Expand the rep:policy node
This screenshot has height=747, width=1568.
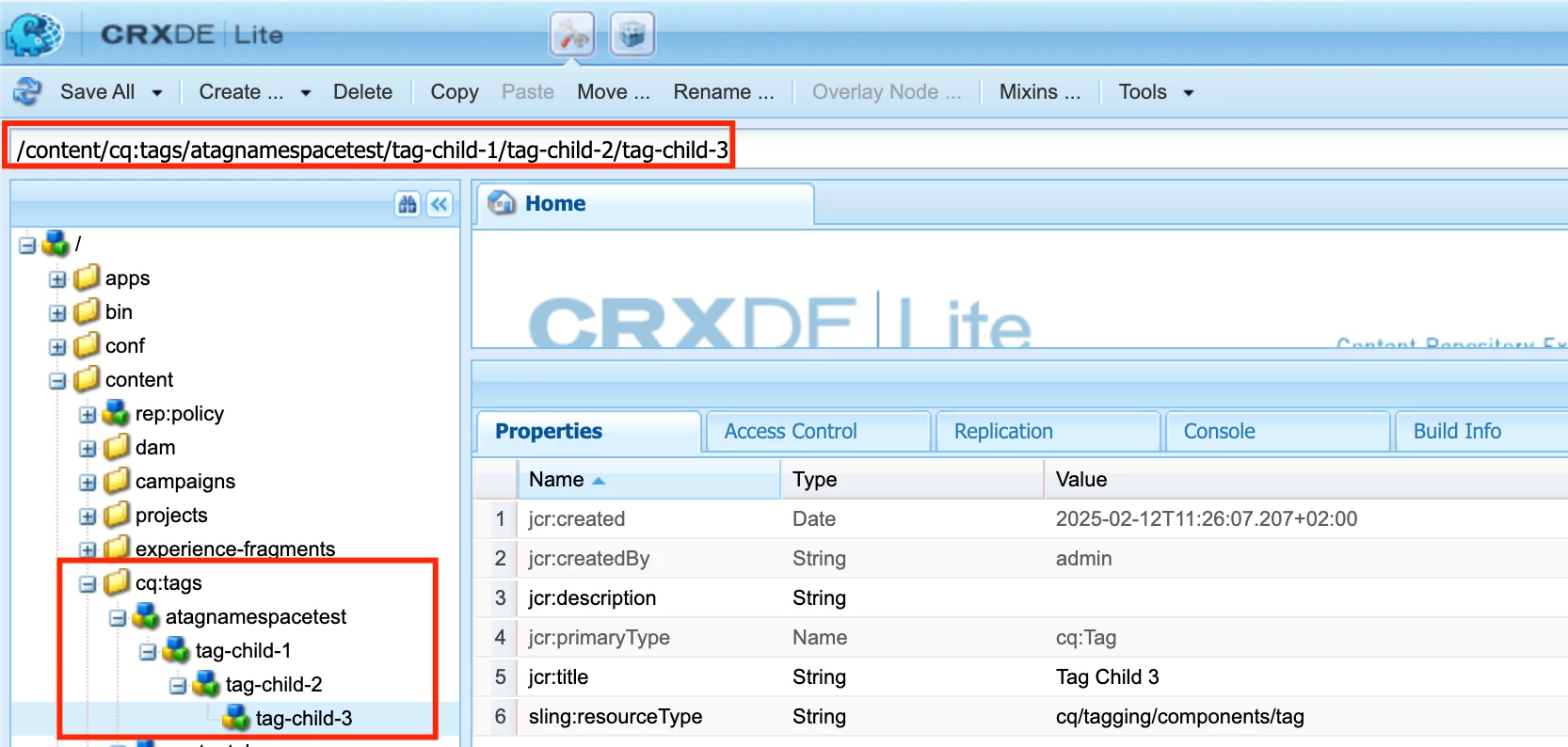click(x=88, y=415)
